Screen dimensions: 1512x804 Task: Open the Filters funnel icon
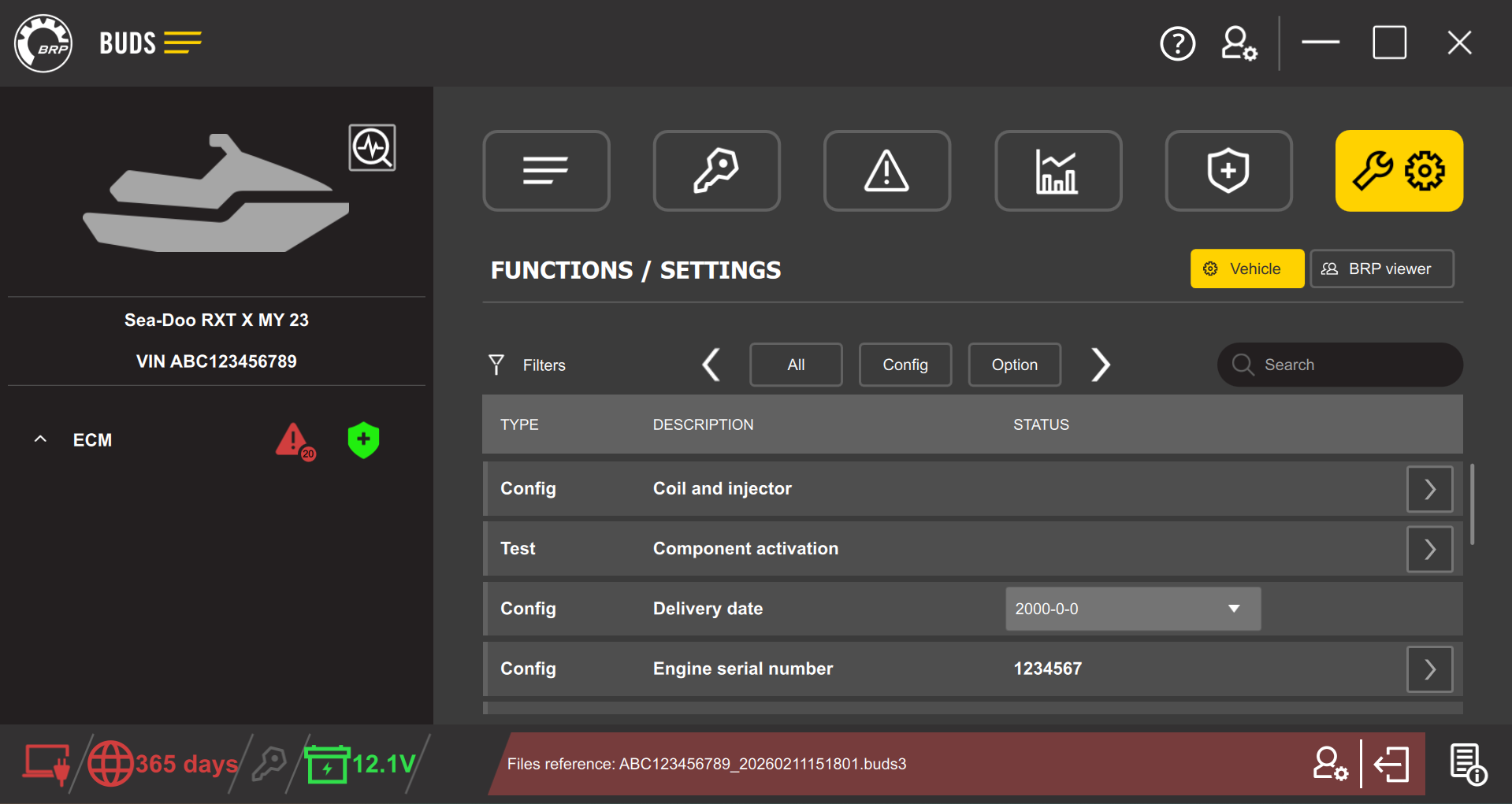pos(496,365)
